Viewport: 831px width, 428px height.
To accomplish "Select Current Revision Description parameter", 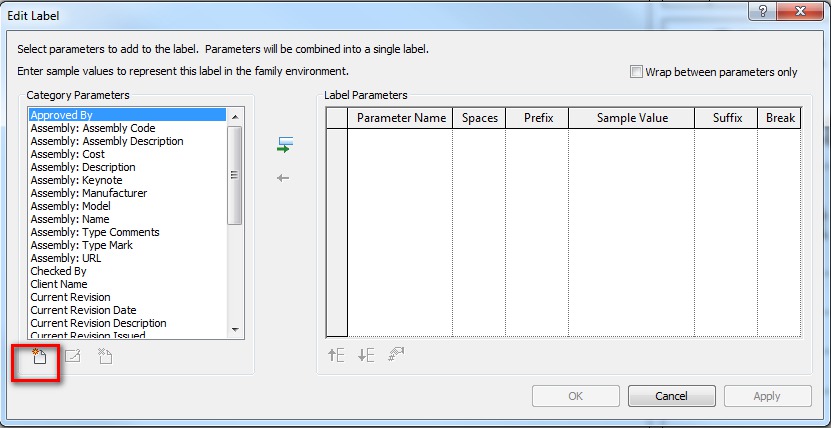I will (128, 323).
